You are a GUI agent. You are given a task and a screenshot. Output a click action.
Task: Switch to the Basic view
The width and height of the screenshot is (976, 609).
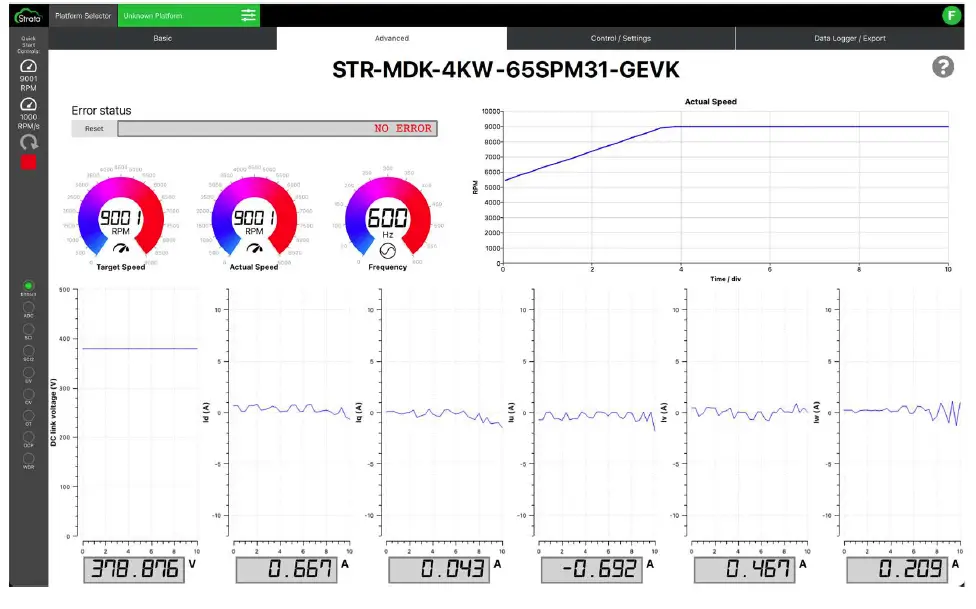(x=162, y=38)
